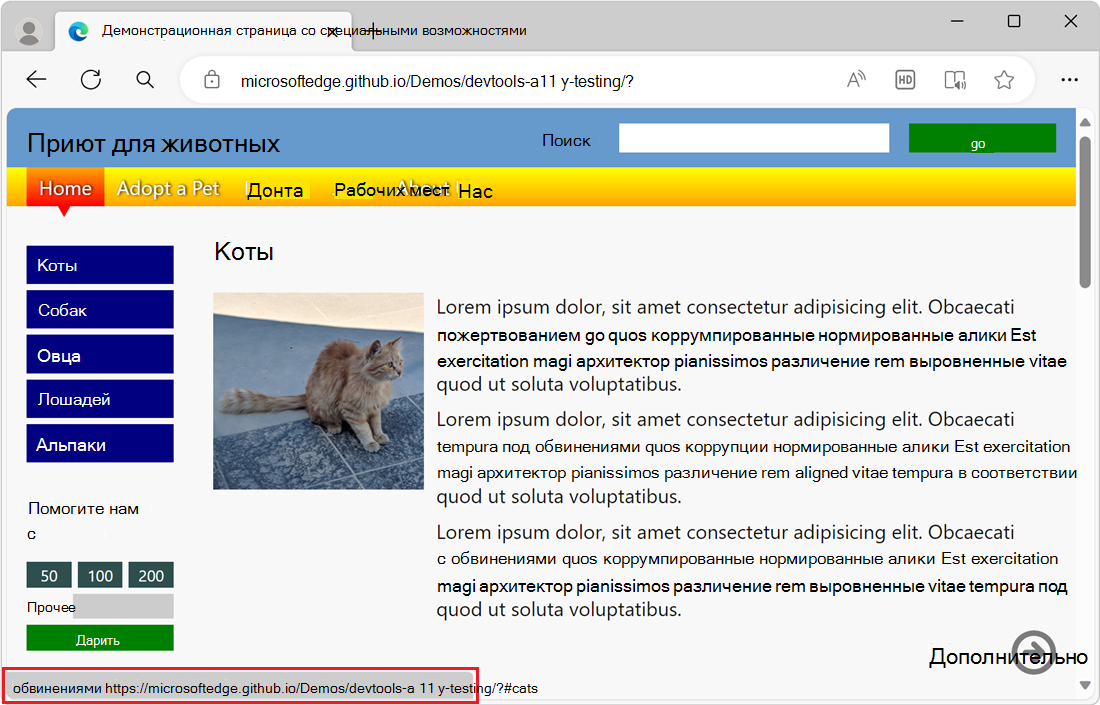
Task: Submit search with the green go button
Action: 982,138
